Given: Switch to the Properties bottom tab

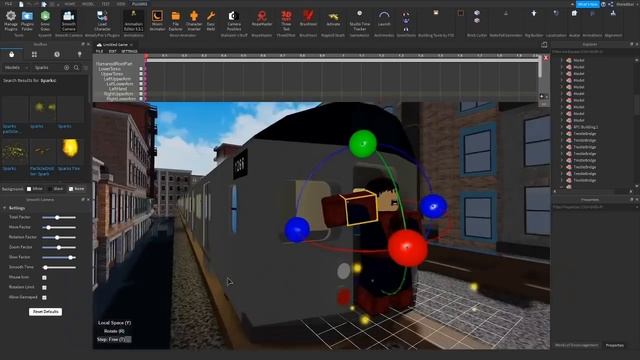Looking at the screenshot, I should [x=614, y=345].
